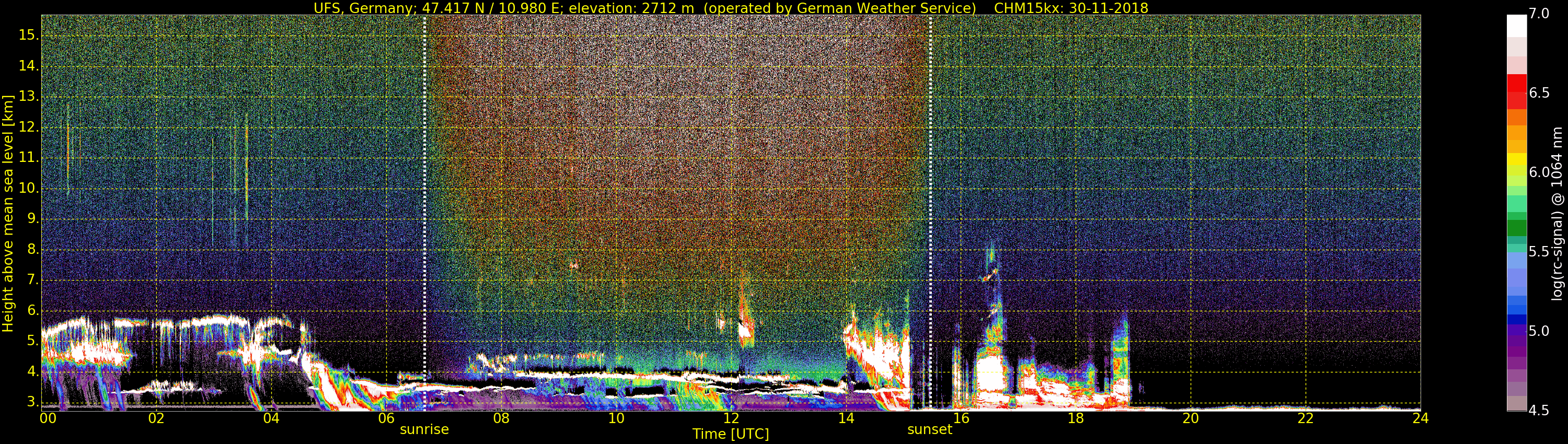This screenshot has height=444, width=1568.
Task: Click the 'Time [UTC]' axis label
Action: [x=731, y=434]
